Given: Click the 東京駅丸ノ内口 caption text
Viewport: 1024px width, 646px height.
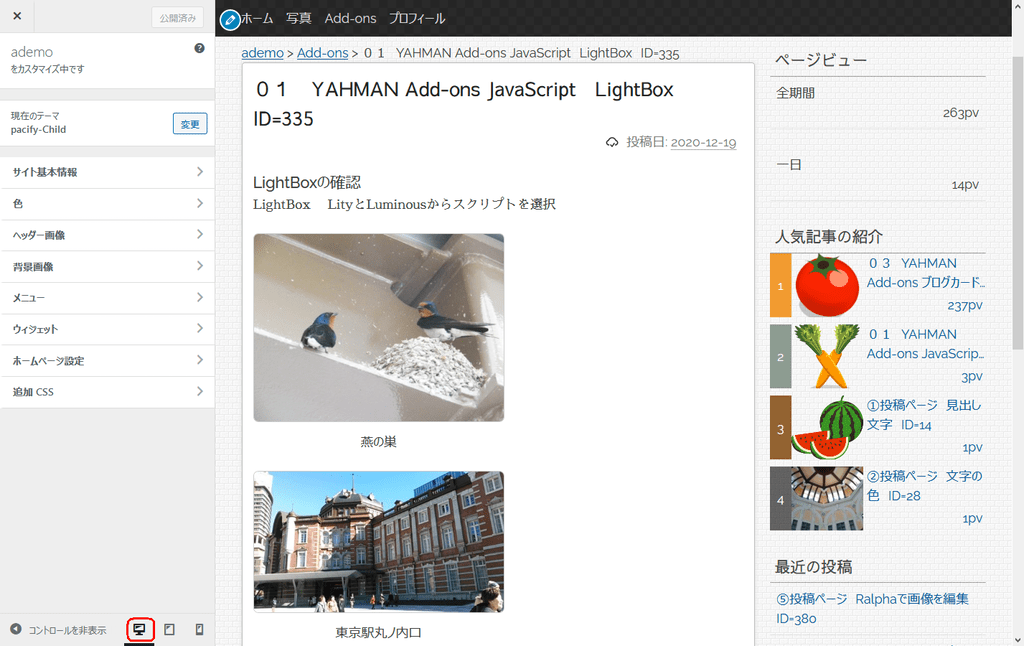Looking at the screenshot, I should [379, 632].
